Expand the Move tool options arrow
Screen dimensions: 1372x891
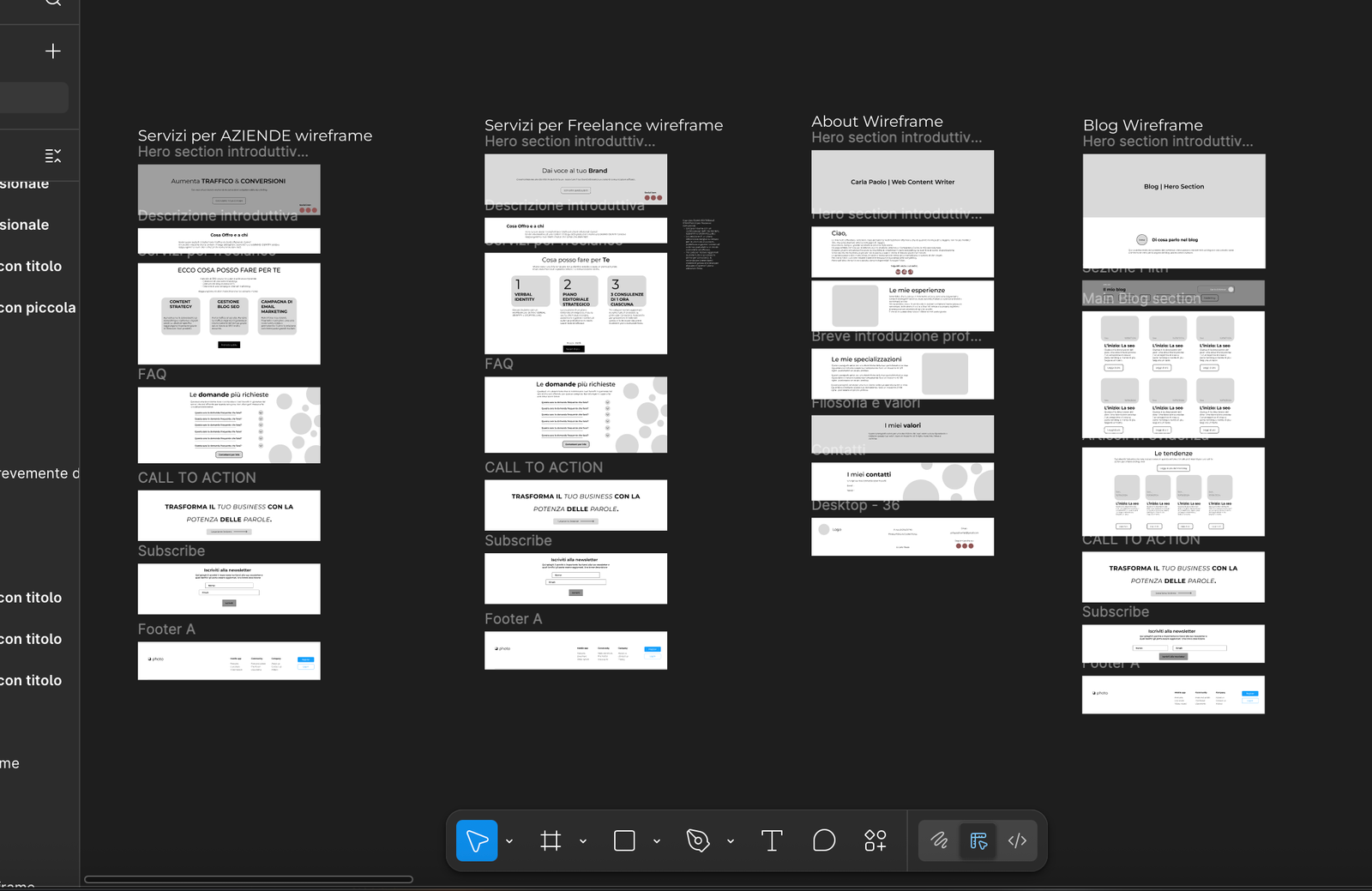(509, 841)
